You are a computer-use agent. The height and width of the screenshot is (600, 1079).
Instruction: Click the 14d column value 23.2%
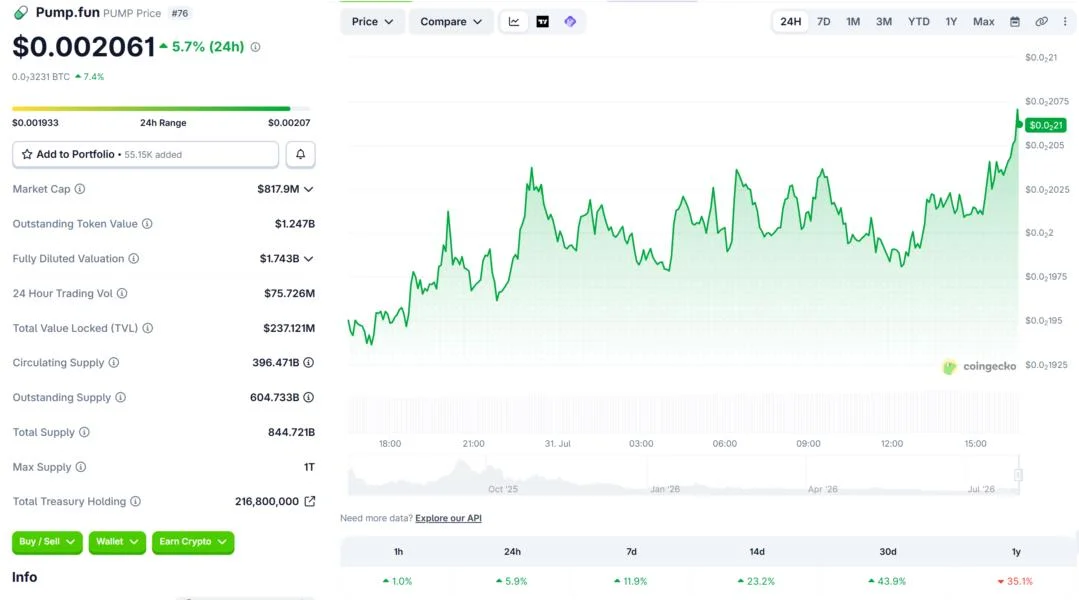(756, 581)
